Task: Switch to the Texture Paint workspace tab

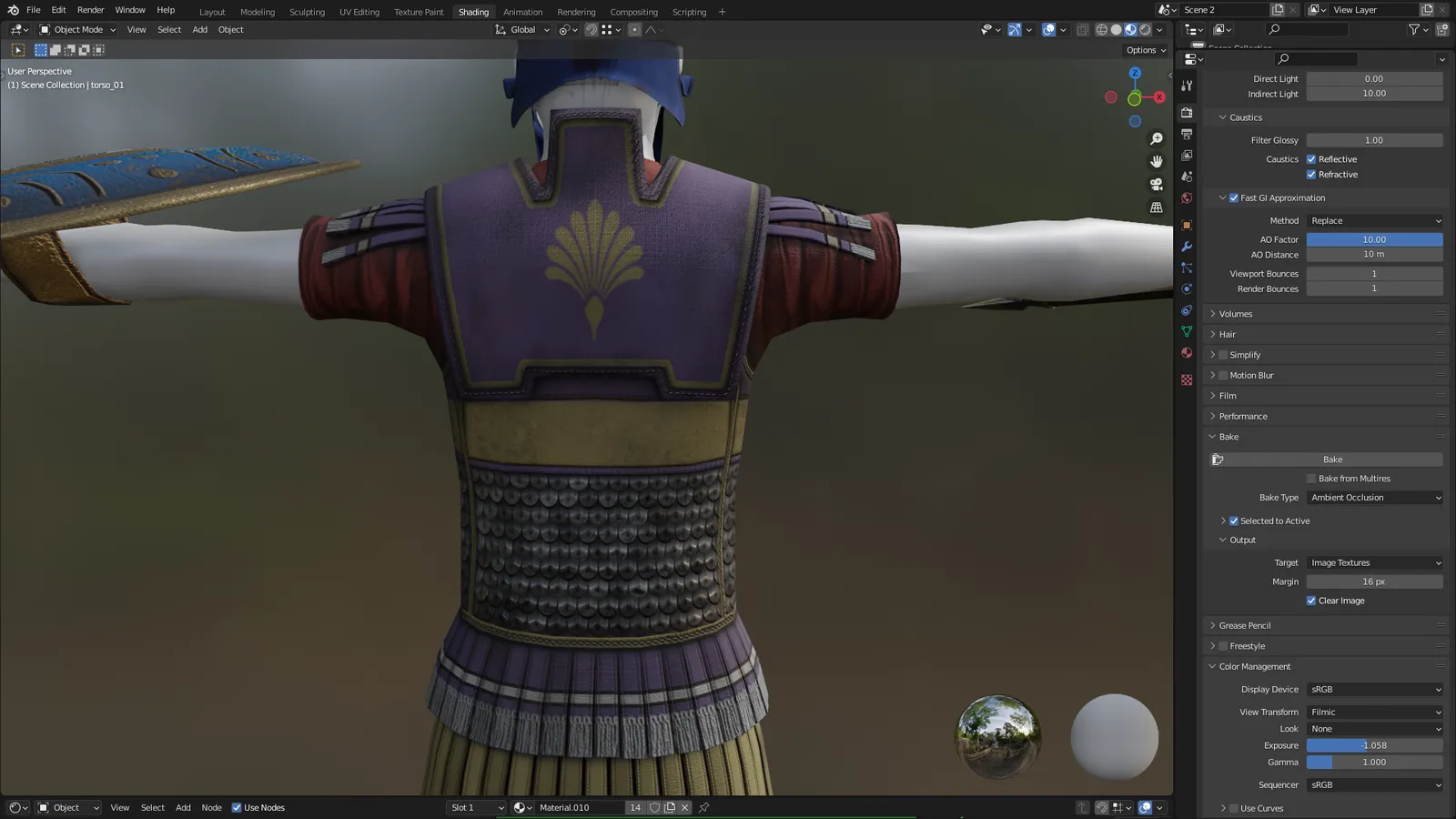Action: click(x=419, y=12)
